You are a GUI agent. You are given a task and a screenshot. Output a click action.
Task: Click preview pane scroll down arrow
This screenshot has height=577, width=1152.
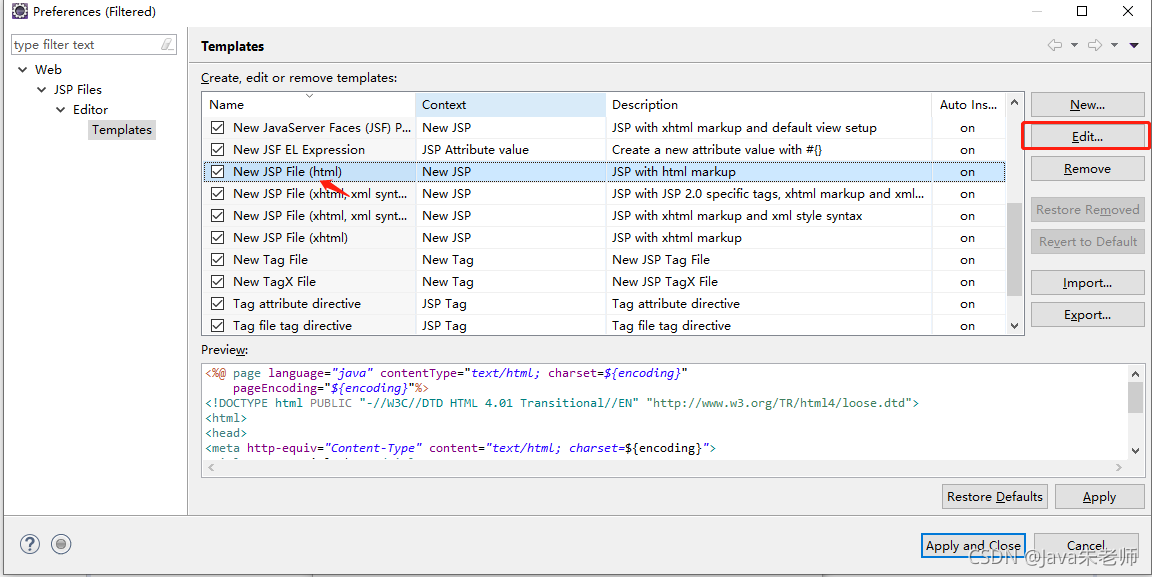coord(1136,451)
